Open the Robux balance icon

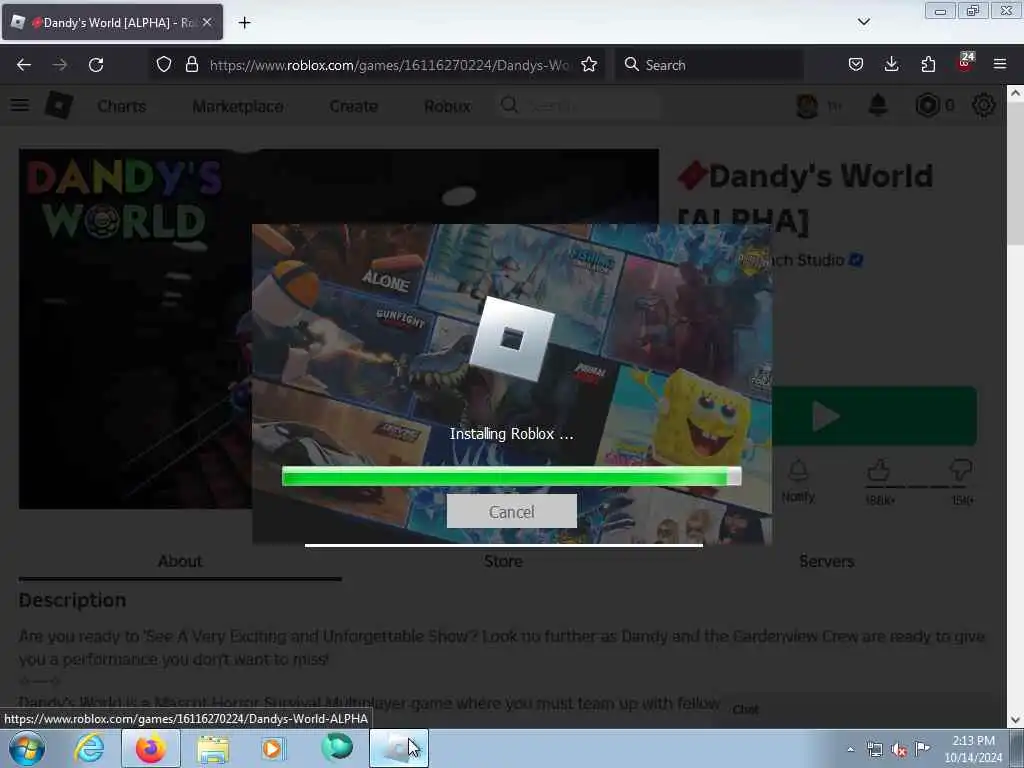[927, 105]
